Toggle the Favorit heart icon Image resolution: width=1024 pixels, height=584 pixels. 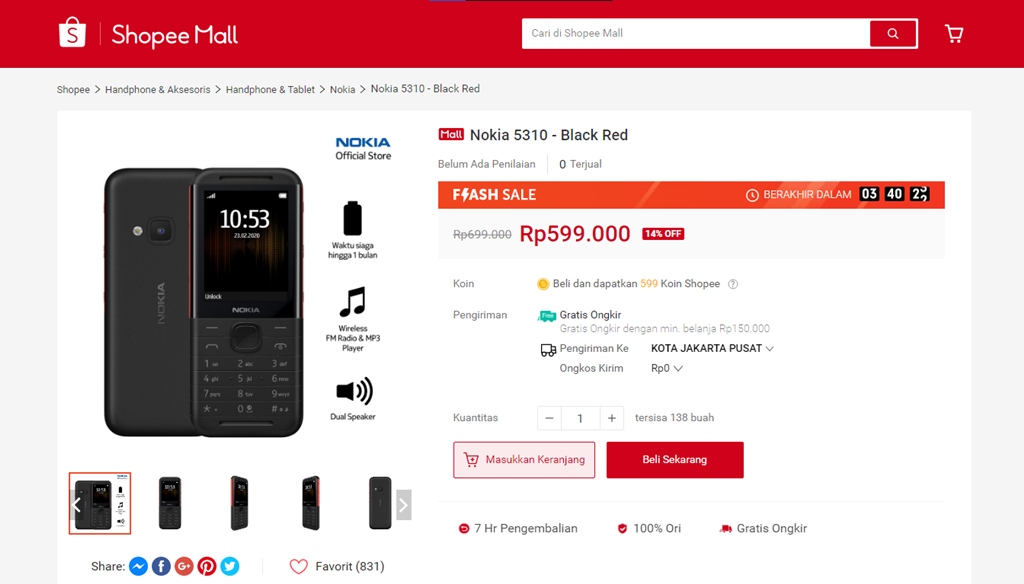(298, 566)
